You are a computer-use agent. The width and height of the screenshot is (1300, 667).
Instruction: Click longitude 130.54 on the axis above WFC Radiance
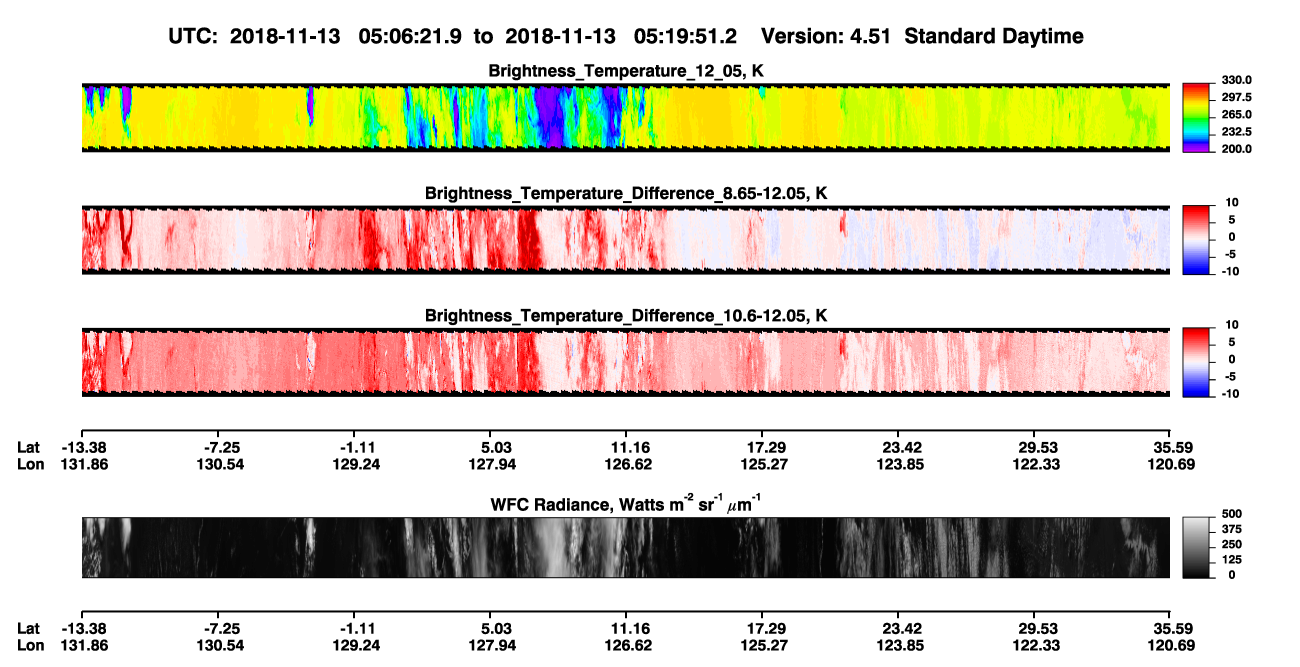[220, 465]
